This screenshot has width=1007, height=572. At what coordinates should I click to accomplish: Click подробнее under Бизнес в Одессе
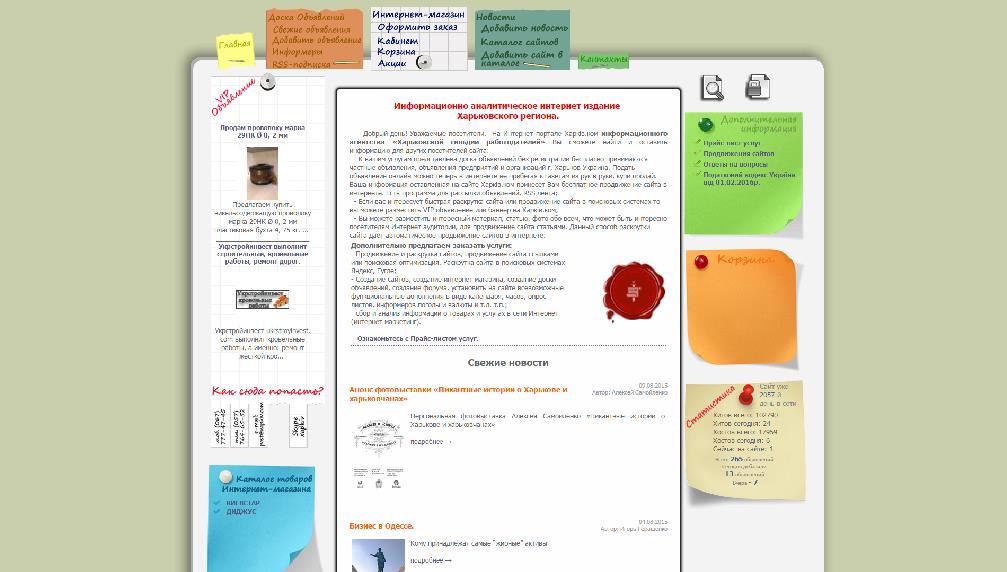(430, 560)
